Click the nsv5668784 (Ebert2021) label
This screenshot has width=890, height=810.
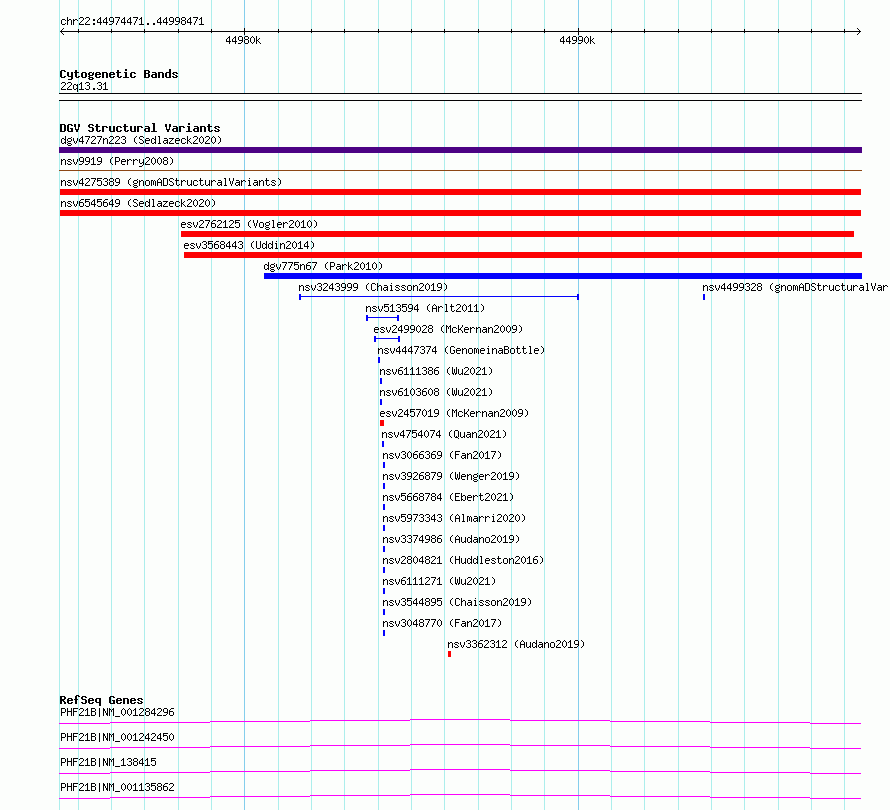448,497
